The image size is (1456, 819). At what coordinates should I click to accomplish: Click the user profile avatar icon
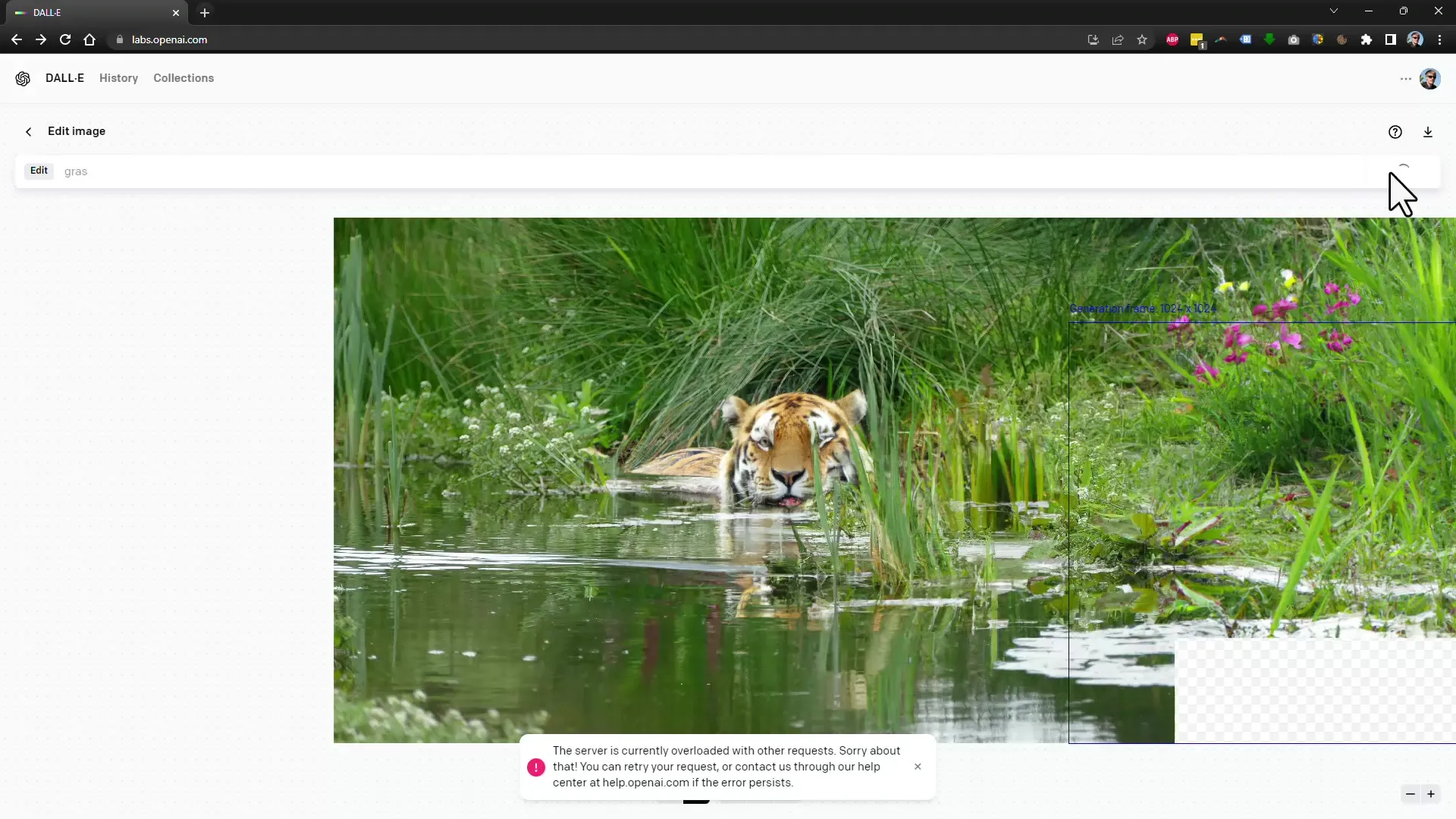[1430, 78]
